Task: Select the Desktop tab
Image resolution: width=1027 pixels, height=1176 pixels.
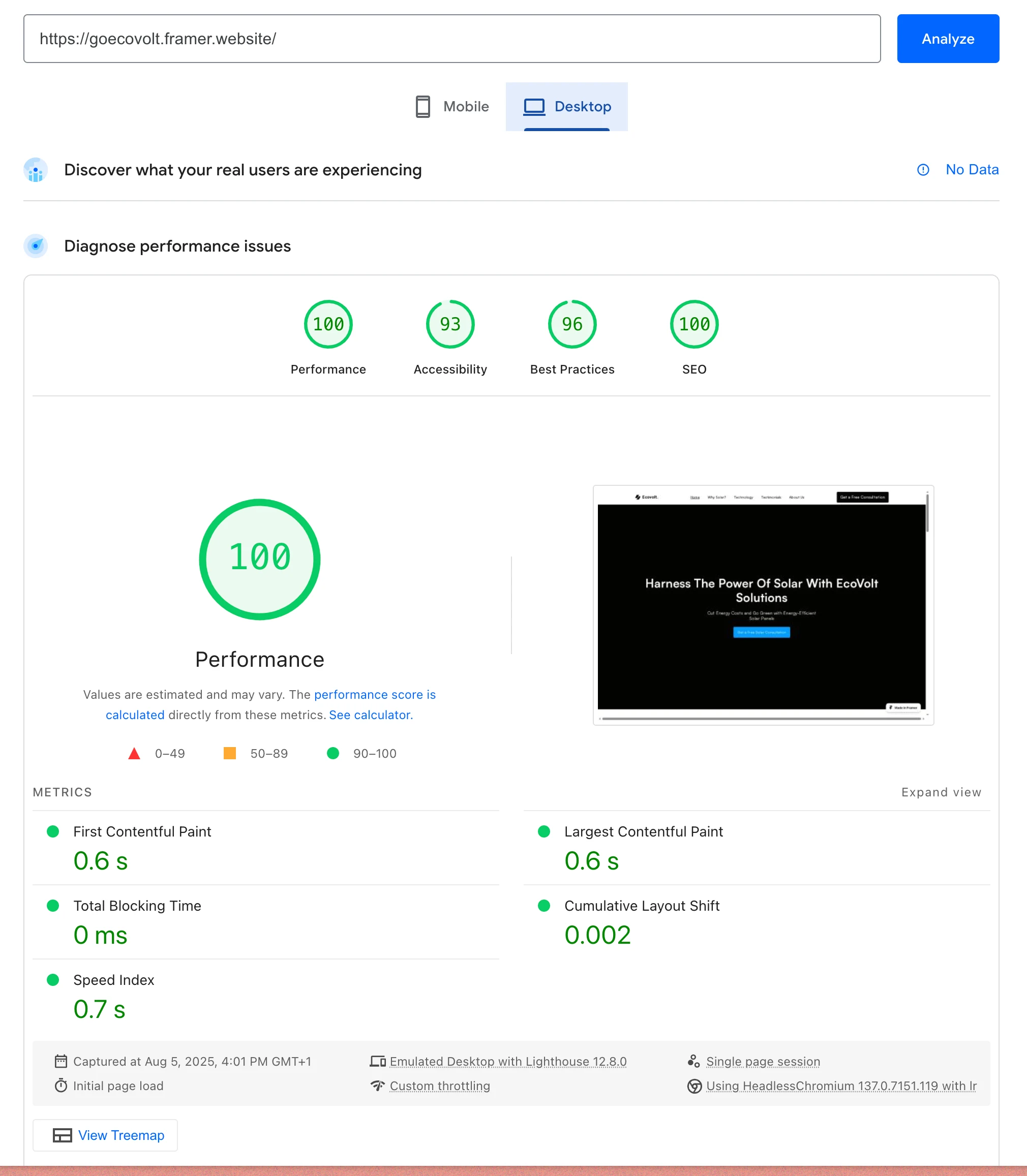Action: [x=567, y=107]
